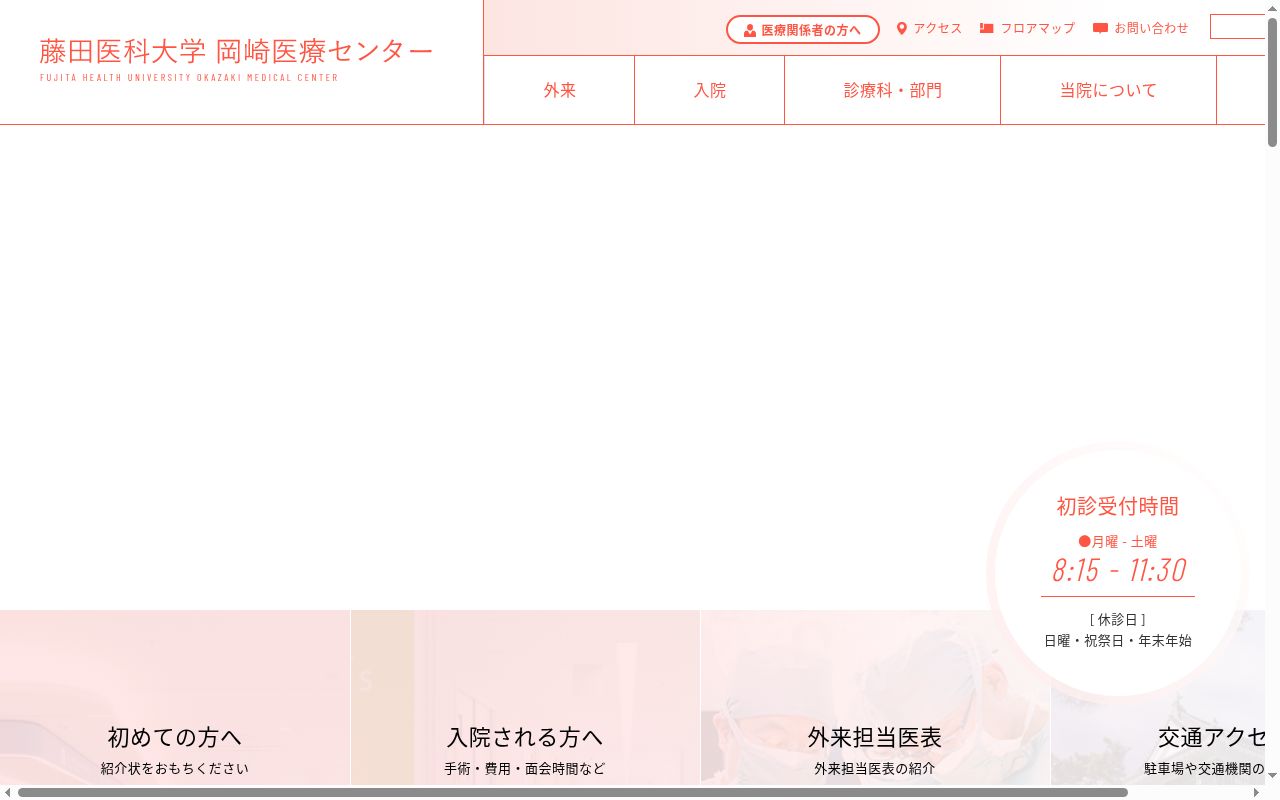1280x800 pixels.
Task: Open the 診療科・部門 menu
Action: 892,90
